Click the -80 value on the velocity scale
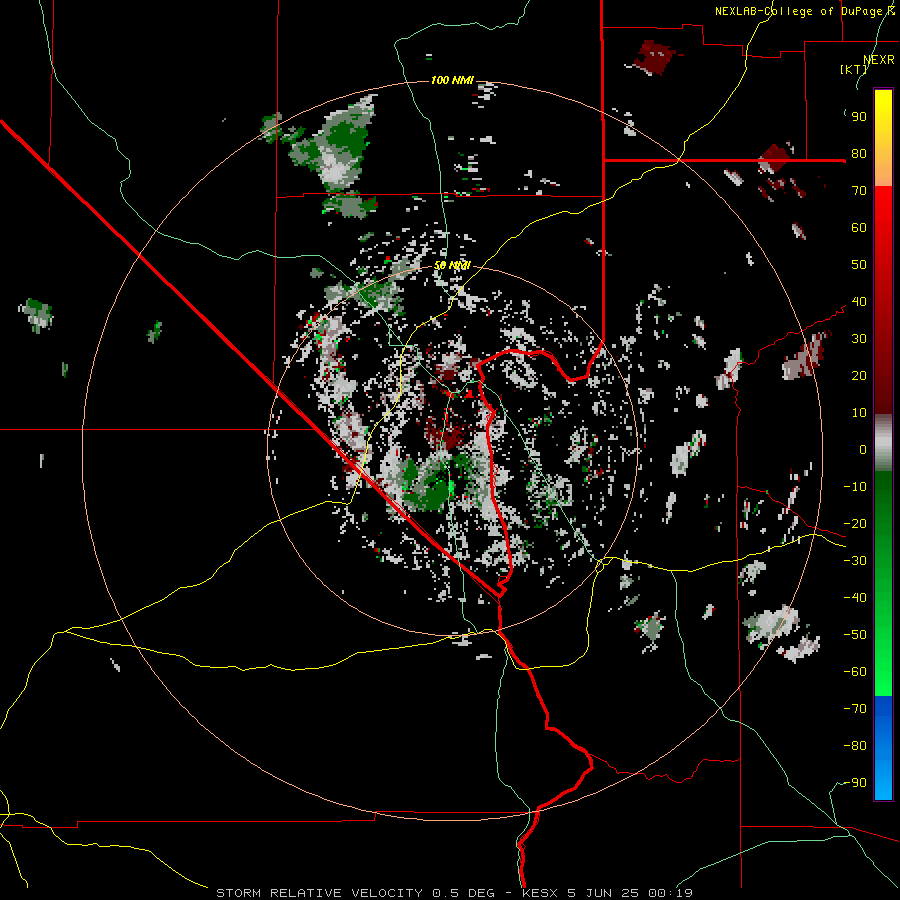Viewport: 900px width, 900px height. coord(855,746)
